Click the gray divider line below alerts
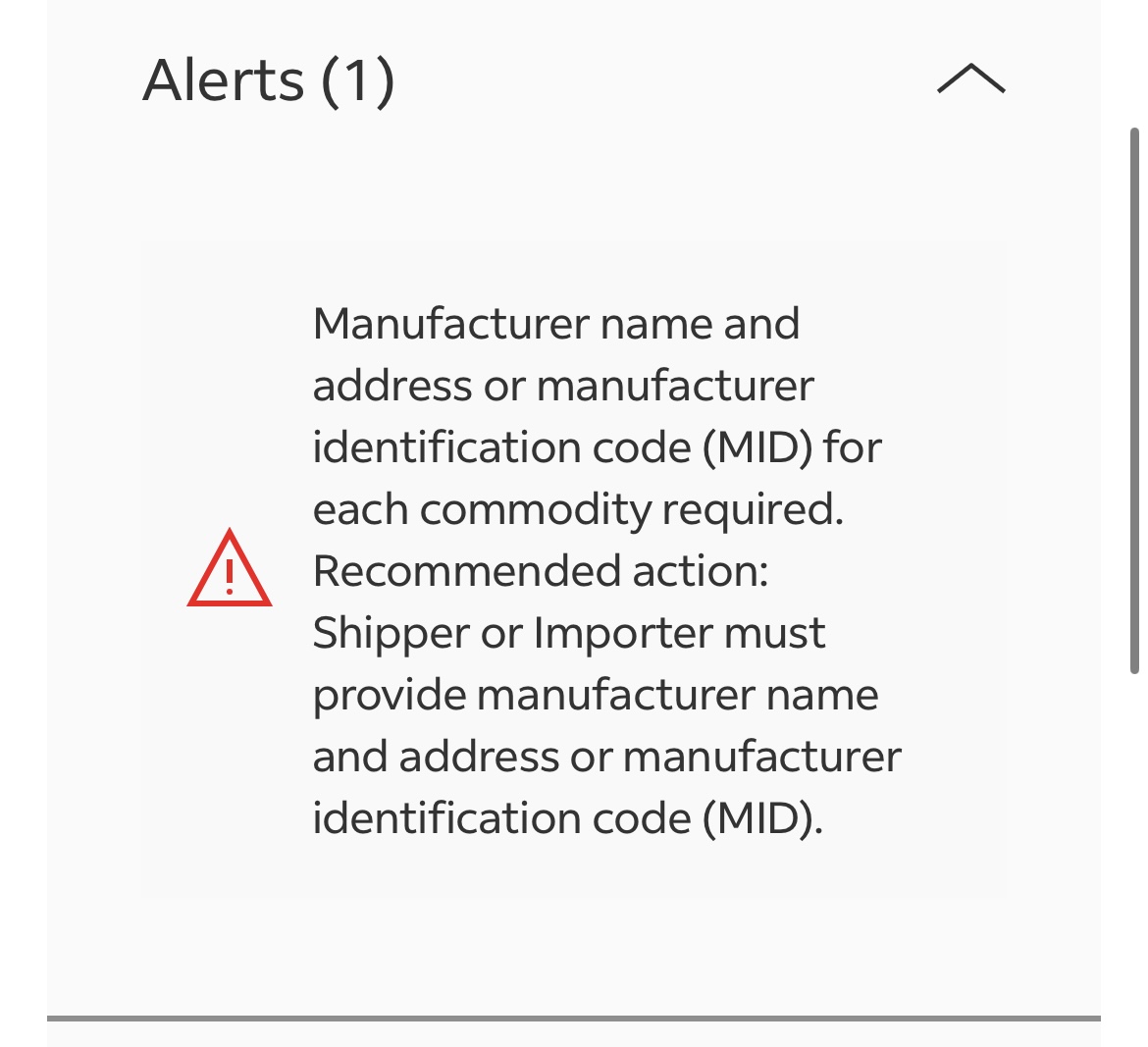Image resolution: width=1148 pixels, height=1047 pixels. coord(574,1018)
